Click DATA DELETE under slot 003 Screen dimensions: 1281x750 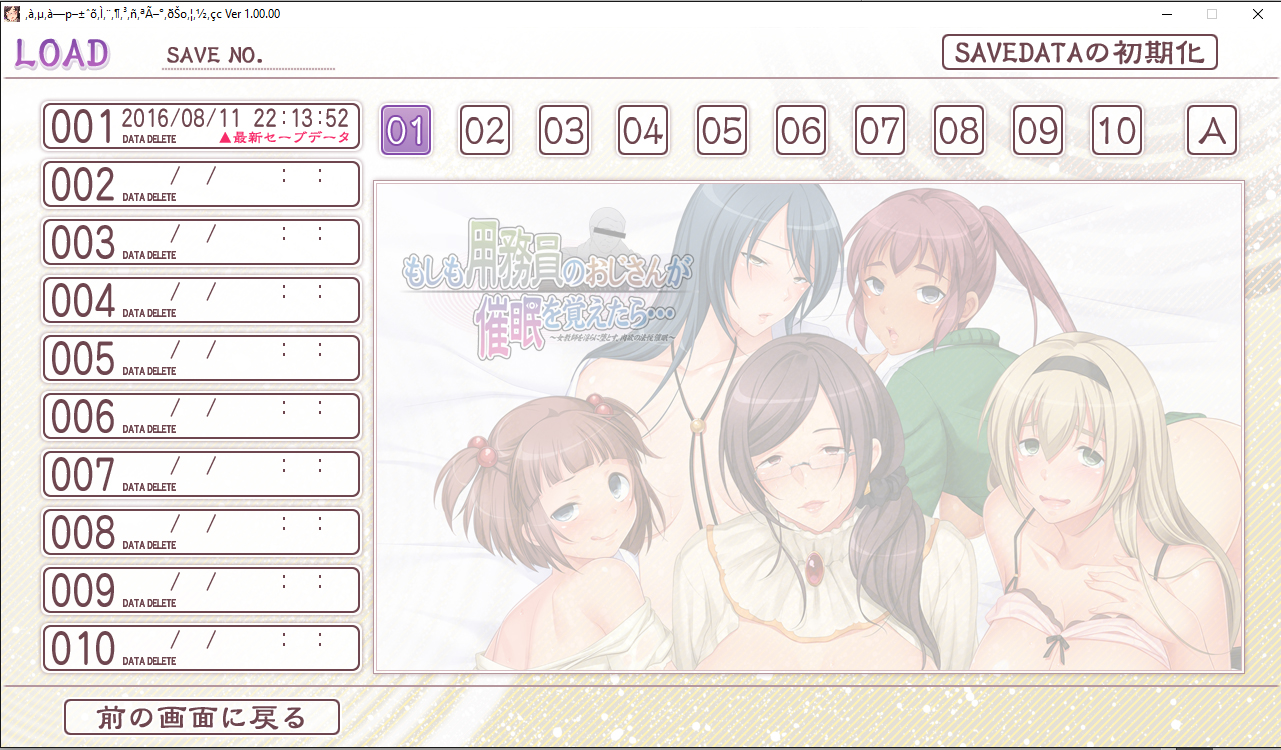[149, 255]
